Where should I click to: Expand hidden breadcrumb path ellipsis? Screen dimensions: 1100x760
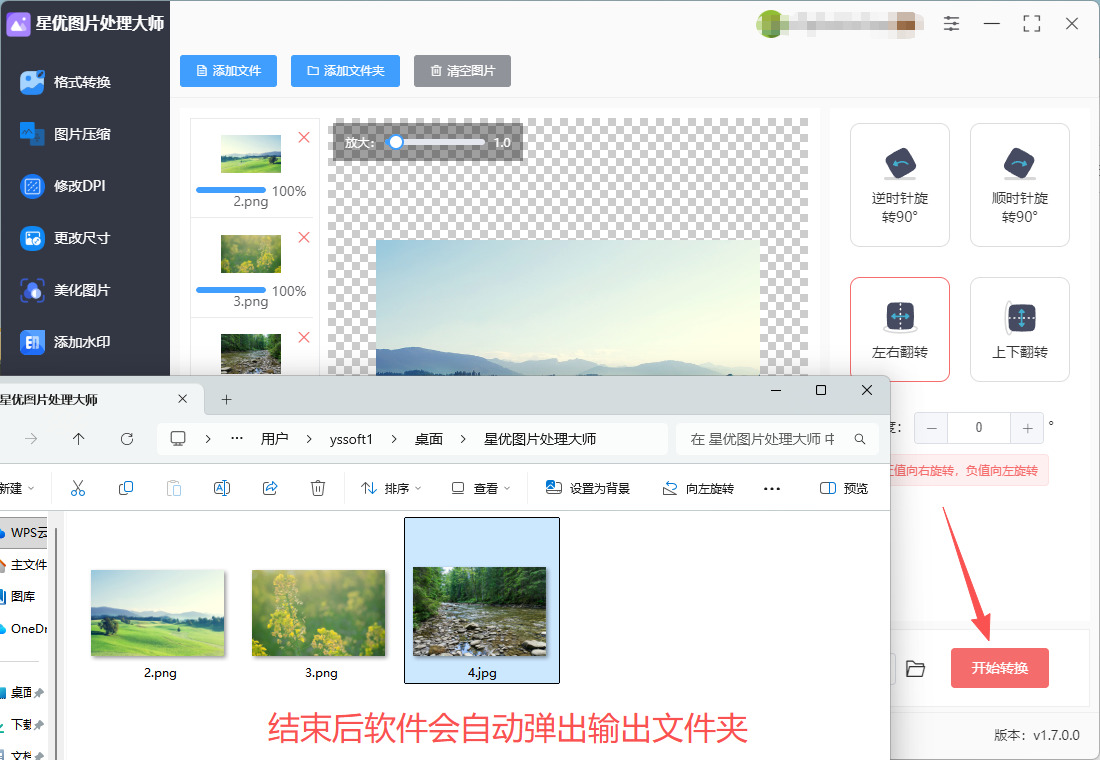237,439
